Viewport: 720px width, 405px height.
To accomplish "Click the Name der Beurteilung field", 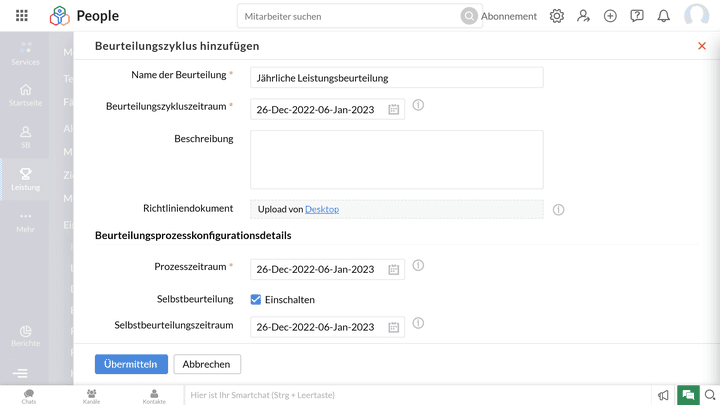I will coord(397,78).
